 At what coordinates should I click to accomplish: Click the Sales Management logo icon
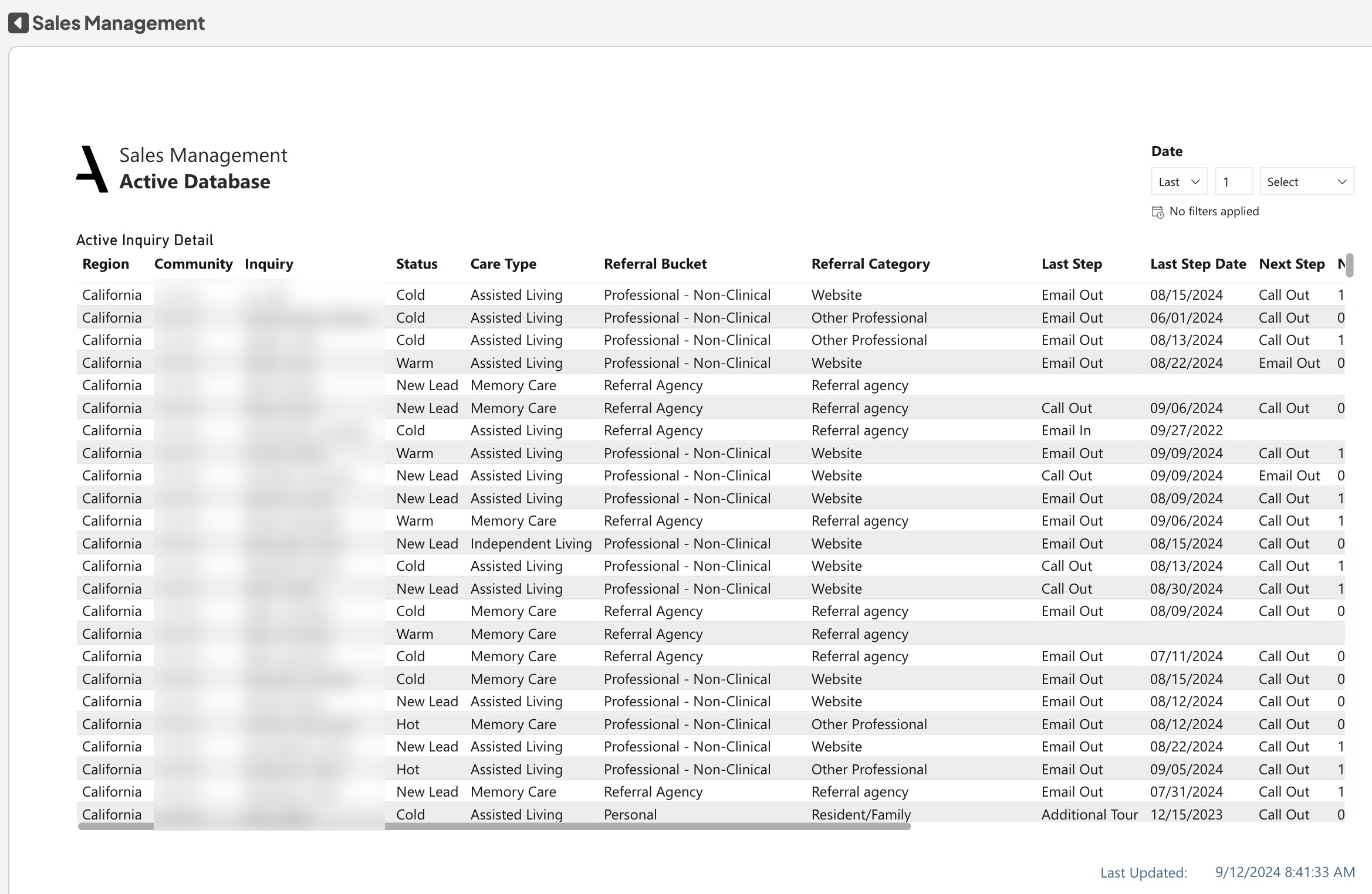pos(92,169)
